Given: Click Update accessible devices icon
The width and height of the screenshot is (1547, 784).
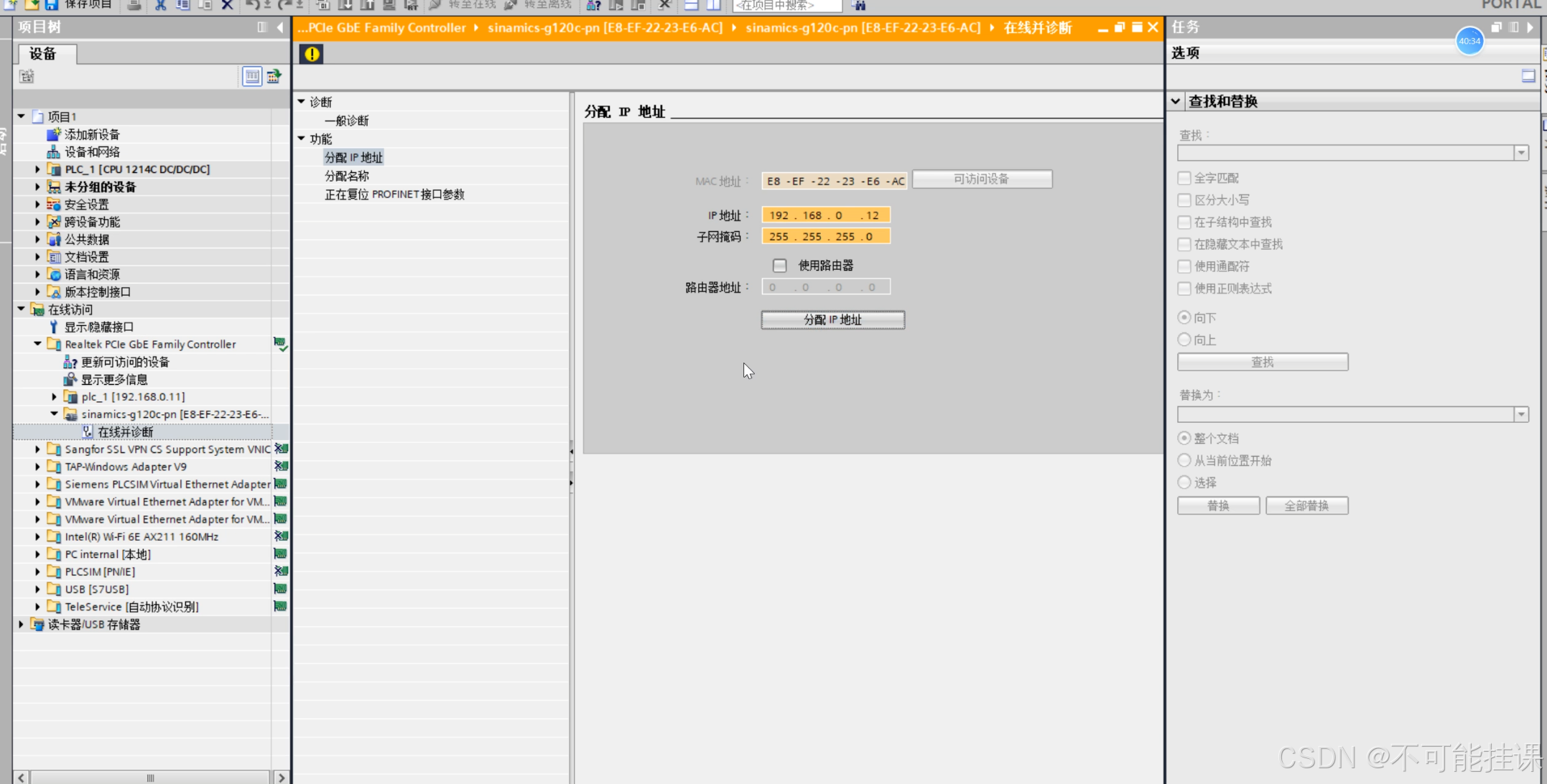Looking at the screenshot, I should [x=70, y=362].
